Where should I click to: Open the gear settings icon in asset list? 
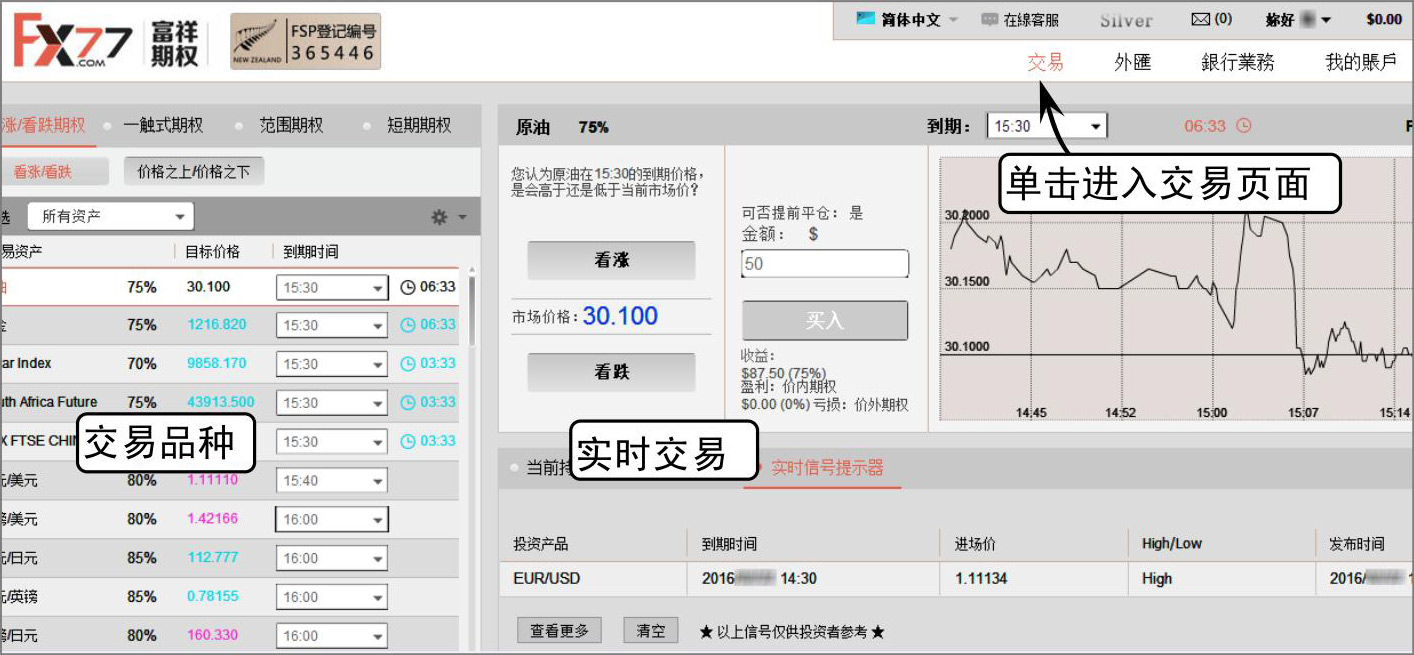[439, 217]
